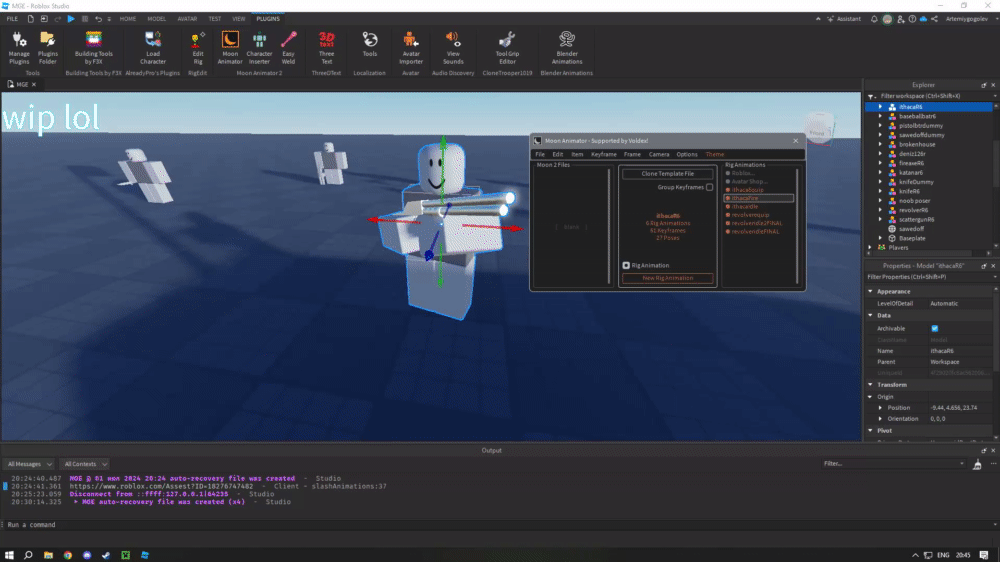Launch Moon Animator plugin
This screenshot has width=1000, height=562.
tap(230, 48)
